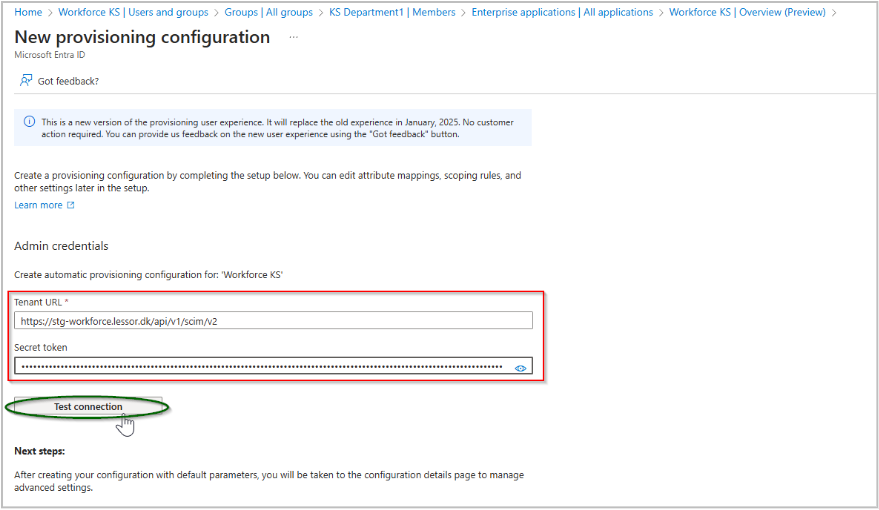
Task: Click the Got feedback person icon
Action: coord(26,80)
